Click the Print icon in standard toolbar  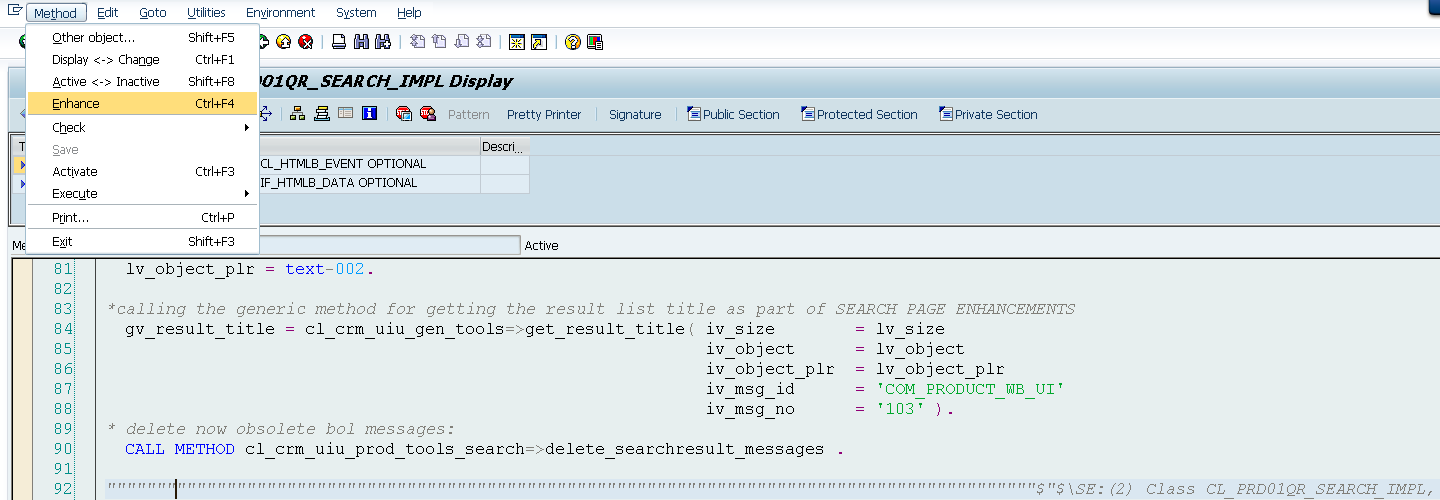pyautogui.click(x=339, y=42)
